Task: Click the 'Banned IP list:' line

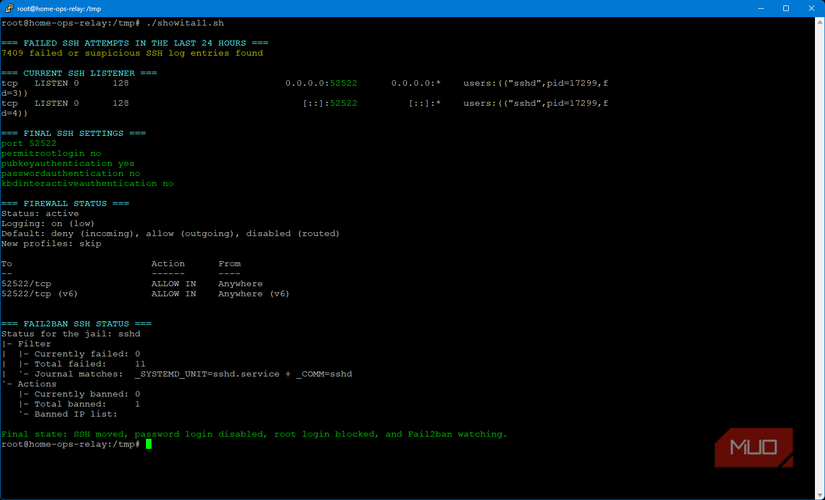Action: pos(68,414)
